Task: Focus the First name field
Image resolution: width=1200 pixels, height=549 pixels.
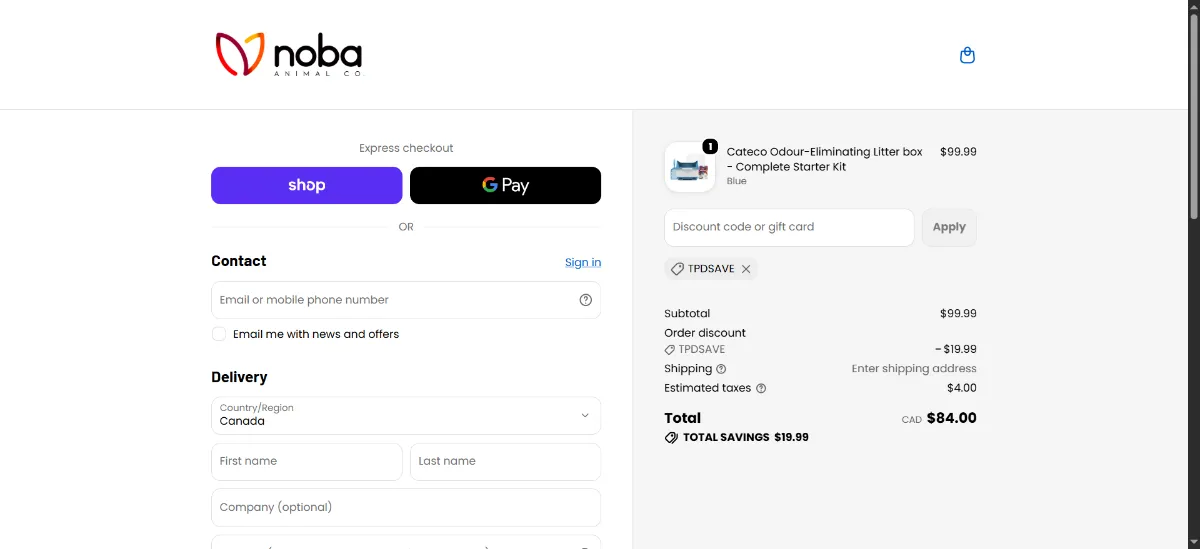Action: (x=307, y=462)
